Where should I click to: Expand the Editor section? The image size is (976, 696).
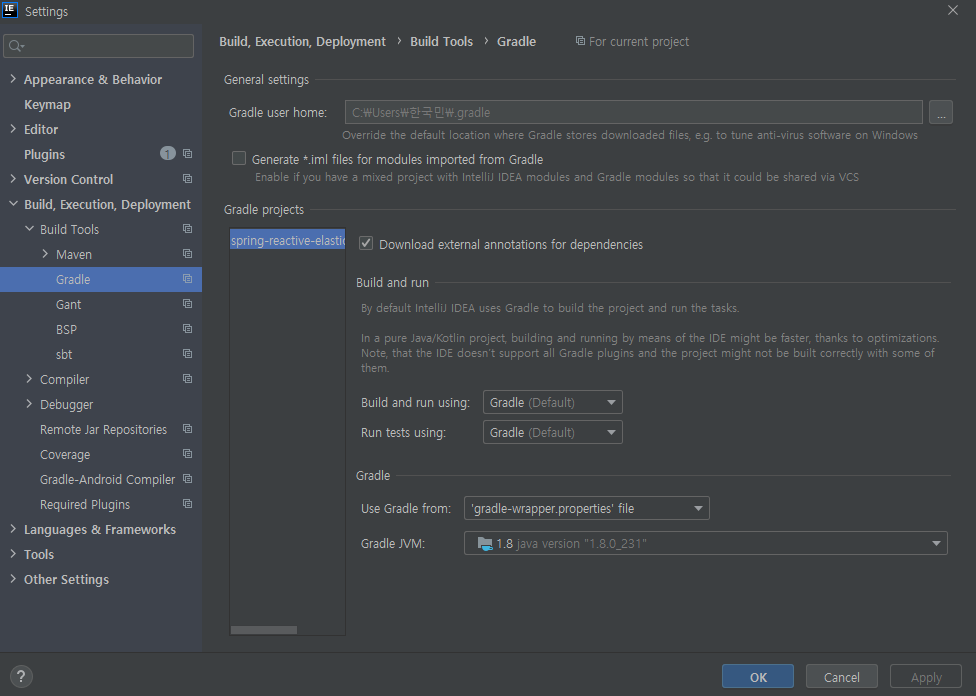[13, 129]
